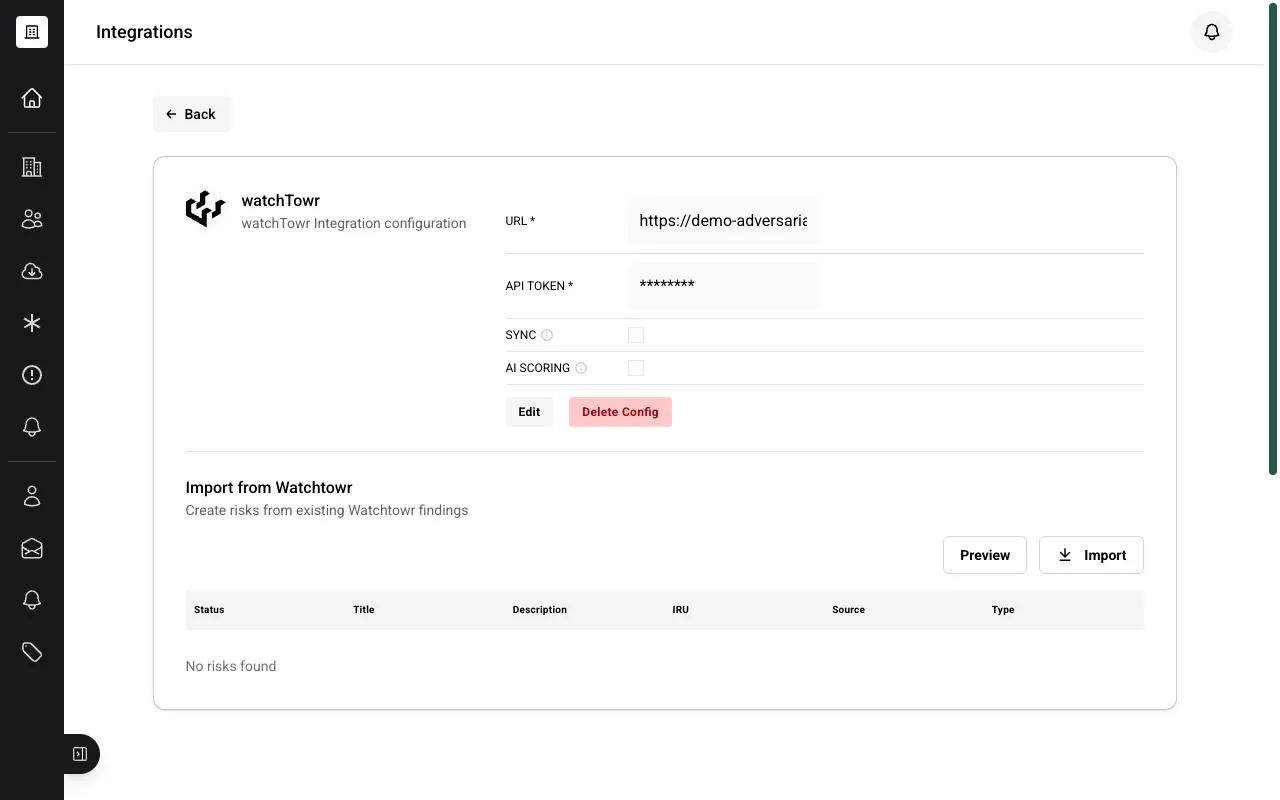This screenshot has height=800, width=1280.
Task: Click the API TOKEN input field
Action: pyautogui.click(x=723, y=286)
